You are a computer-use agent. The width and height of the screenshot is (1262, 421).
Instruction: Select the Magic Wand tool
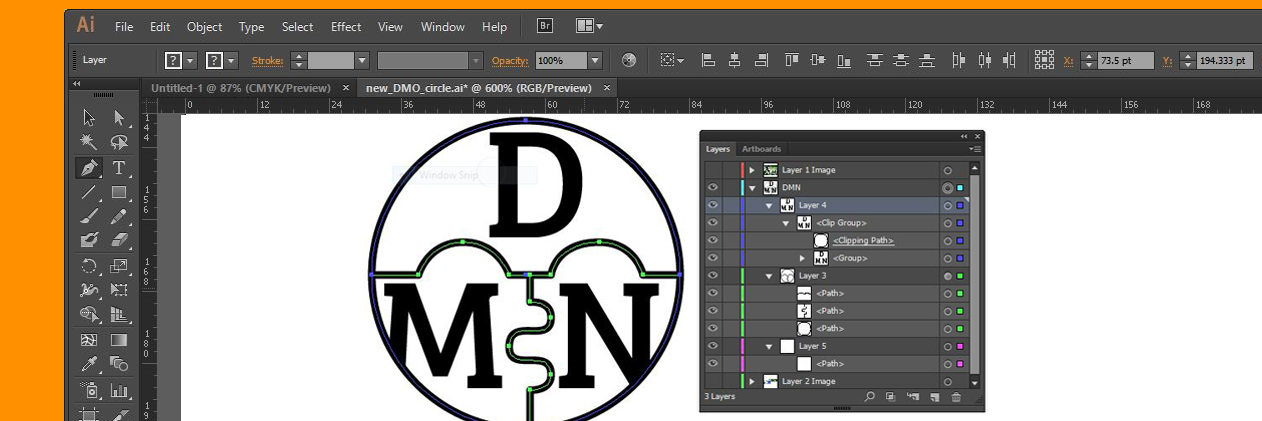(89, 143)
